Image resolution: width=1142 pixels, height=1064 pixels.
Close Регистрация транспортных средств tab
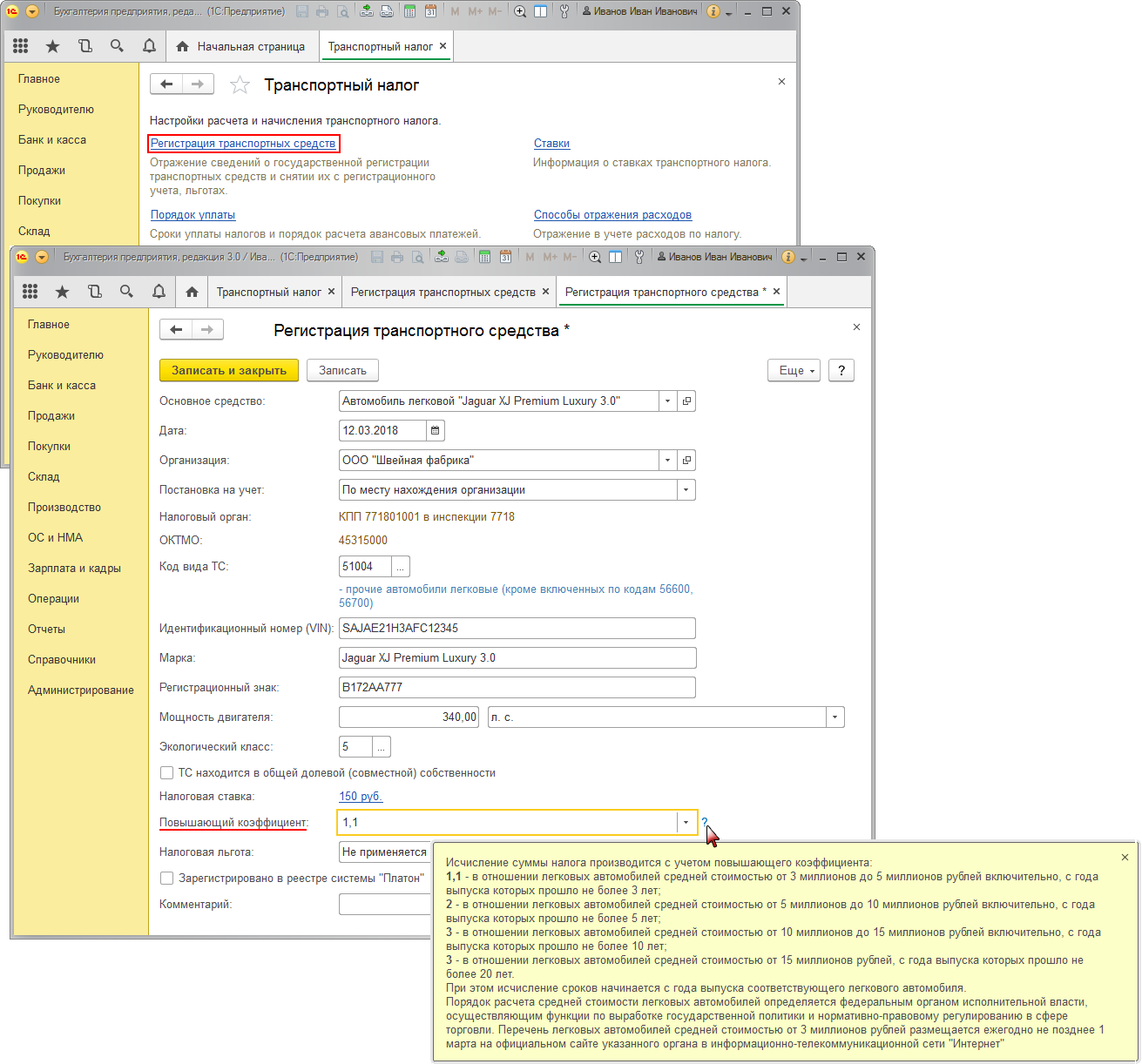[x=546, y=292]
